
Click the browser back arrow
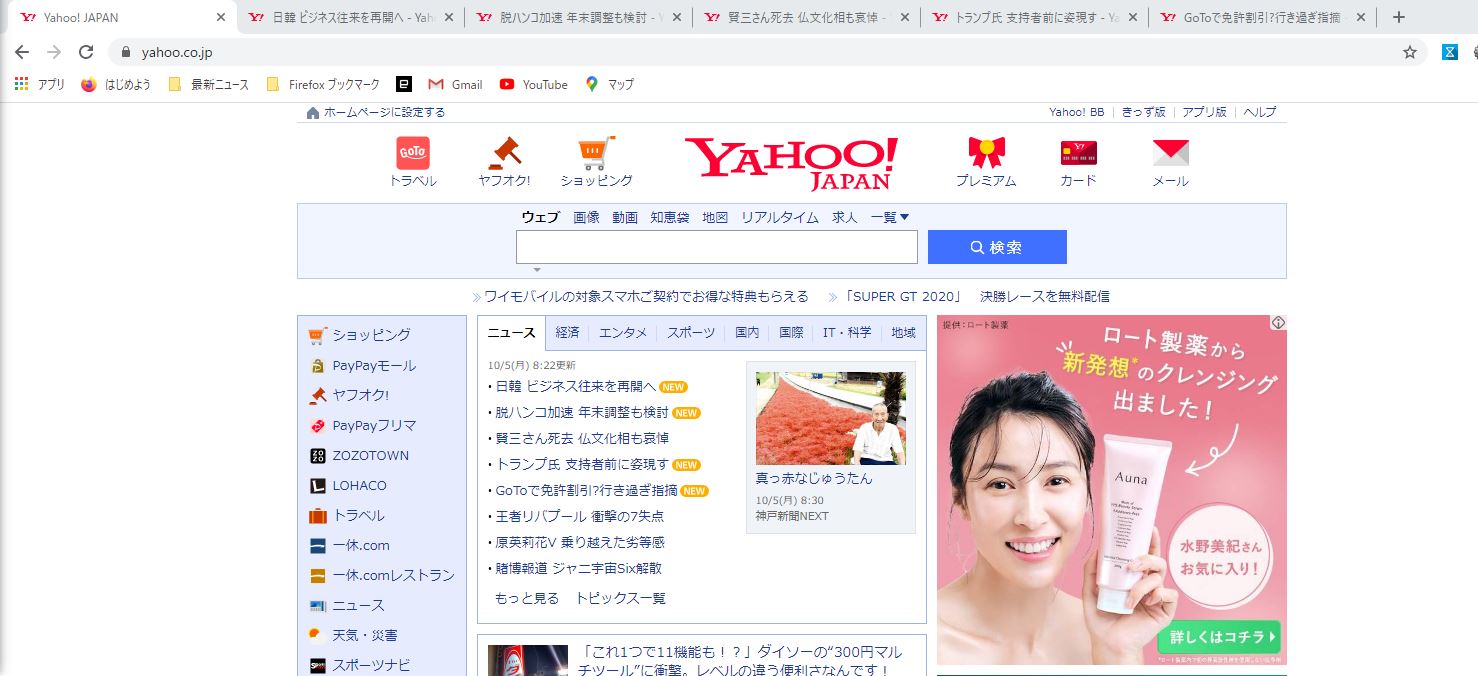coord(22,52)
